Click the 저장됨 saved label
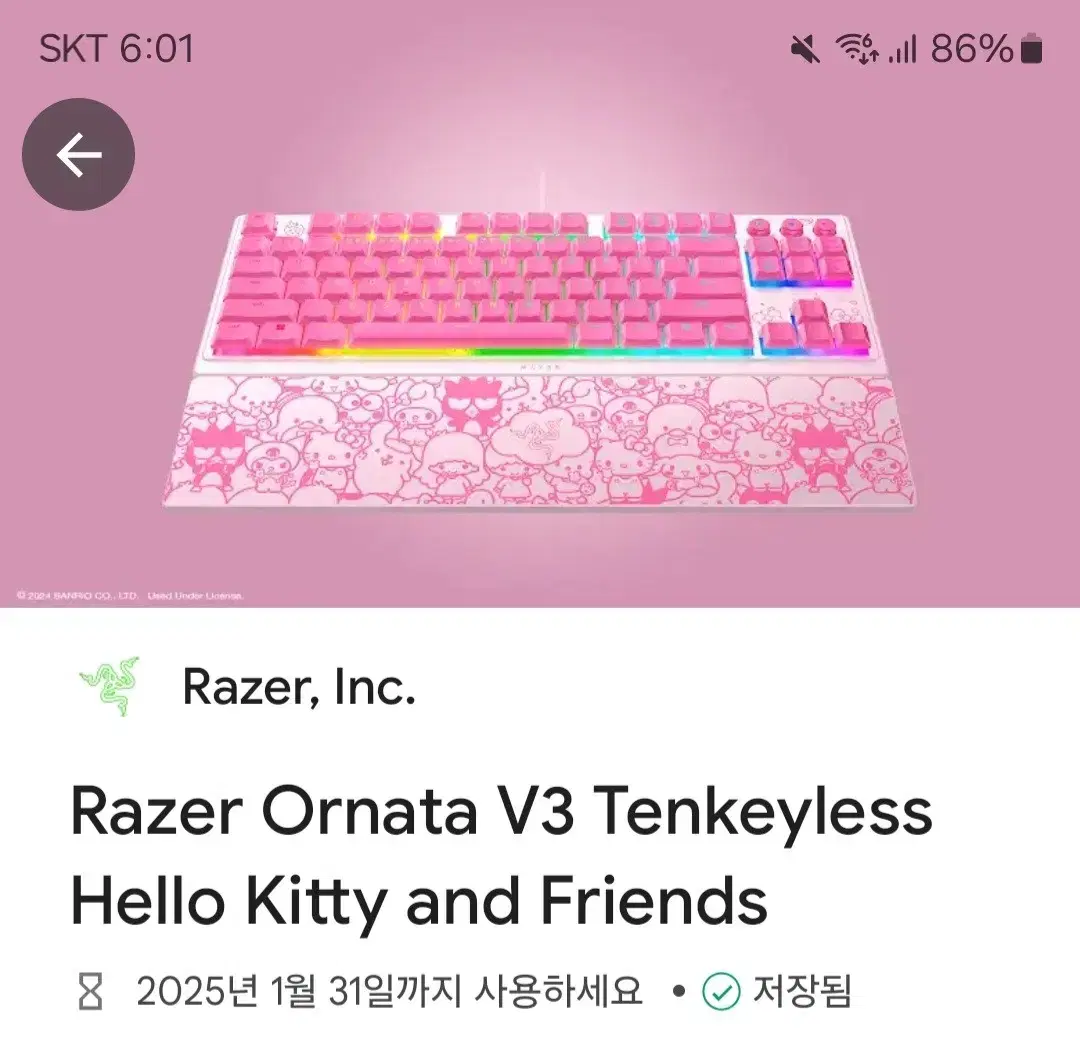1080x1046 pixels. coord(802,992)
